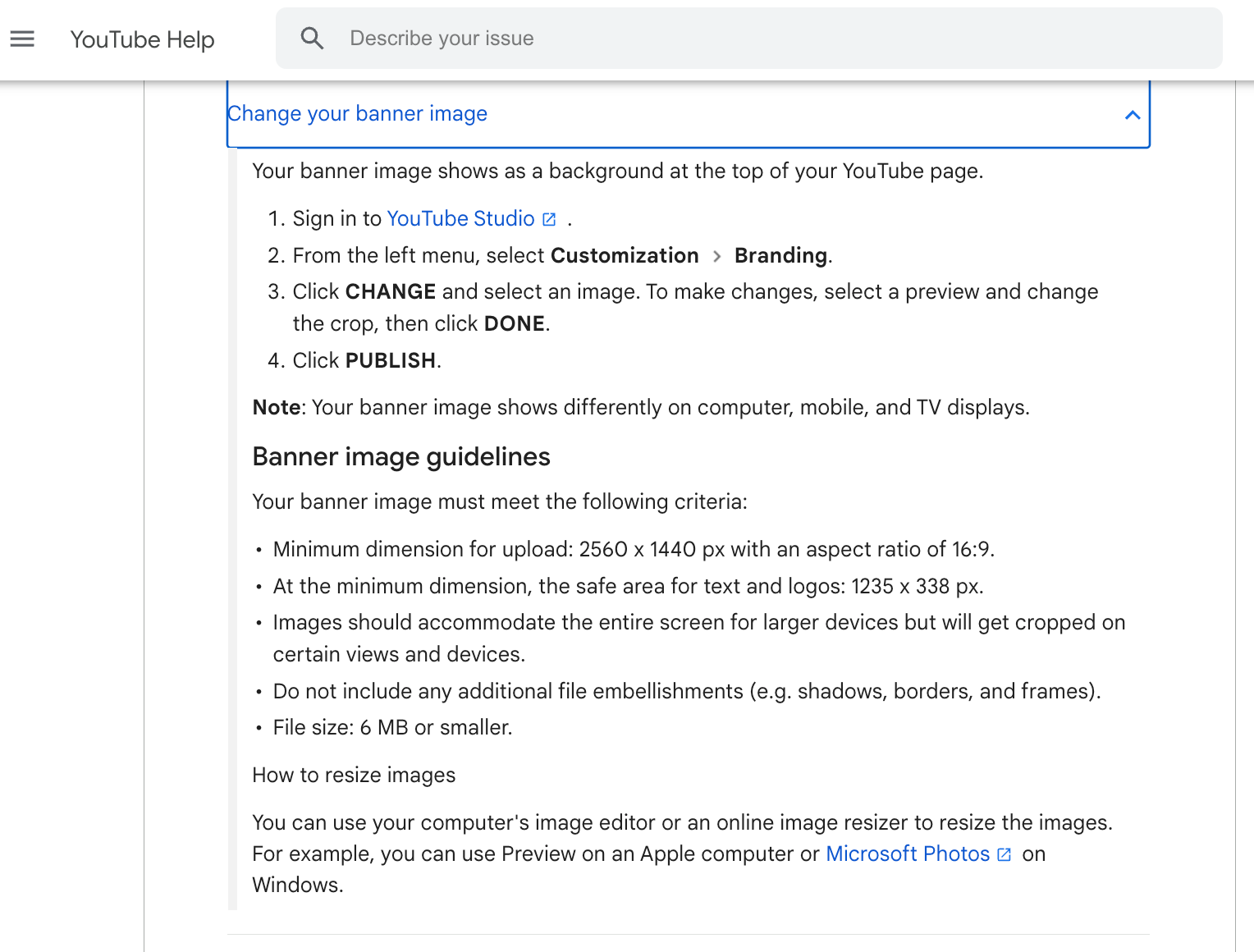This screenshot has width=1254, height=952.
Task: Go to YouTube Help home title
Action: 142,39
